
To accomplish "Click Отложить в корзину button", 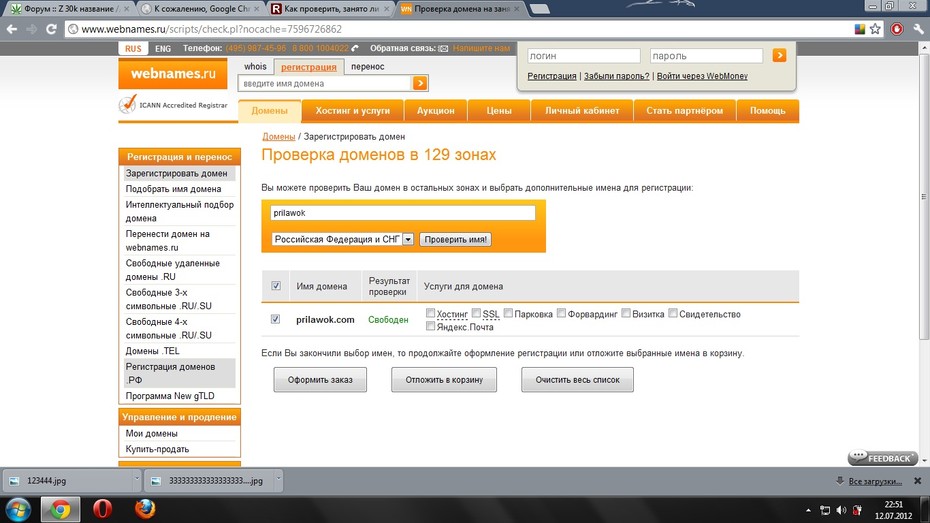I will point(444,380).
